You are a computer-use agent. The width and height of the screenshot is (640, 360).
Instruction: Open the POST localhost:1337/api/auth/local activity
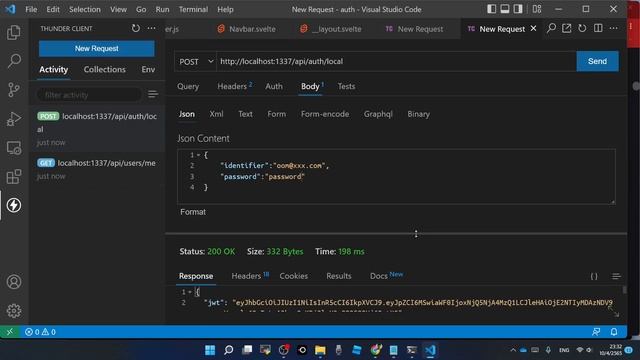click(x=97, y=129)
